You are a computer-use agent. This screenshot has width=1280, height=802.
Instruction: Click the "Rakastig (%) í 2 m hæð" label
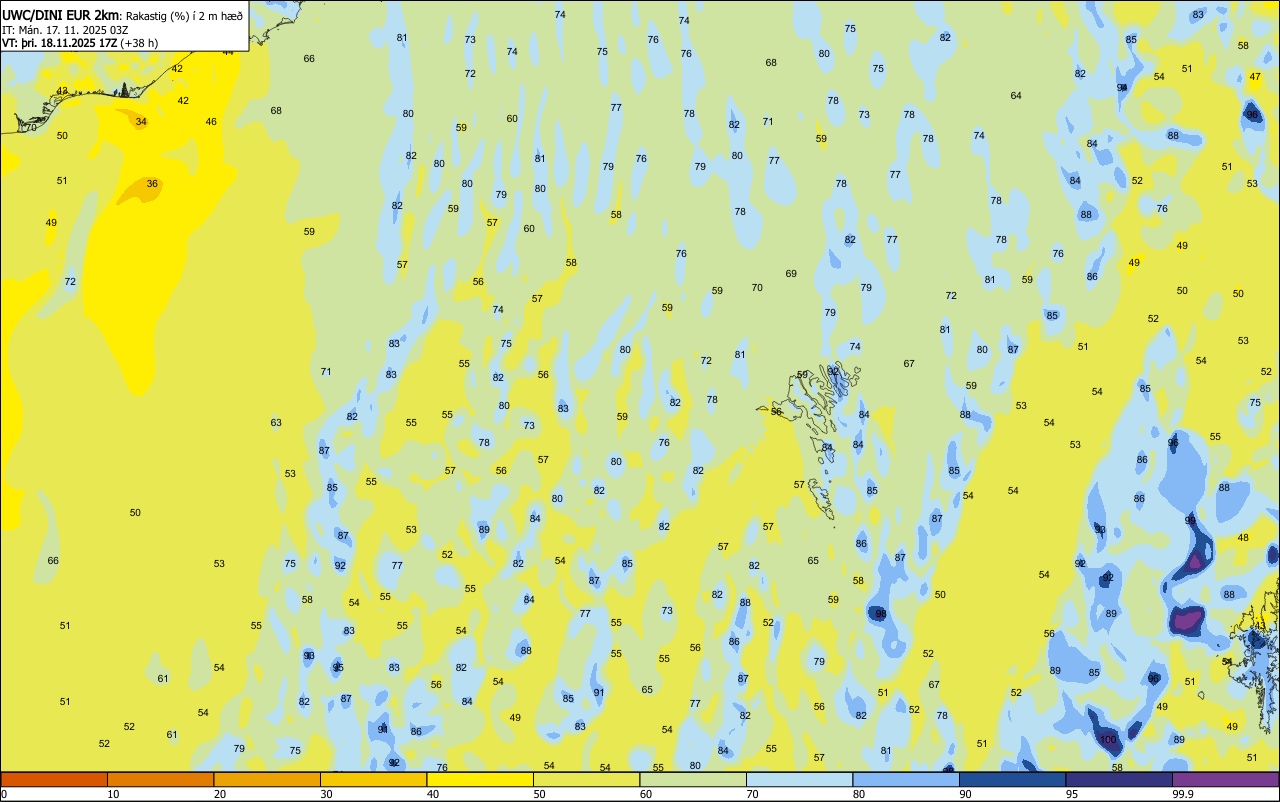click(184, 15)
